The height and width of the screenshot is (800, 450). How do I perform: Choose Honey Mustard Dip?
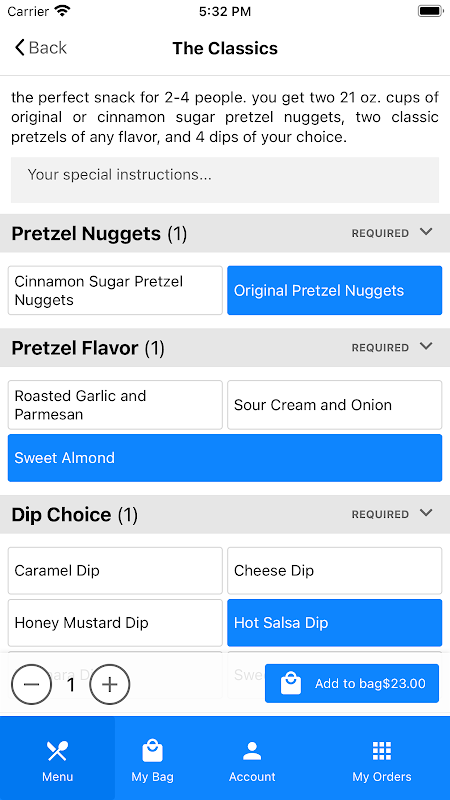click(x=115, y=622)
